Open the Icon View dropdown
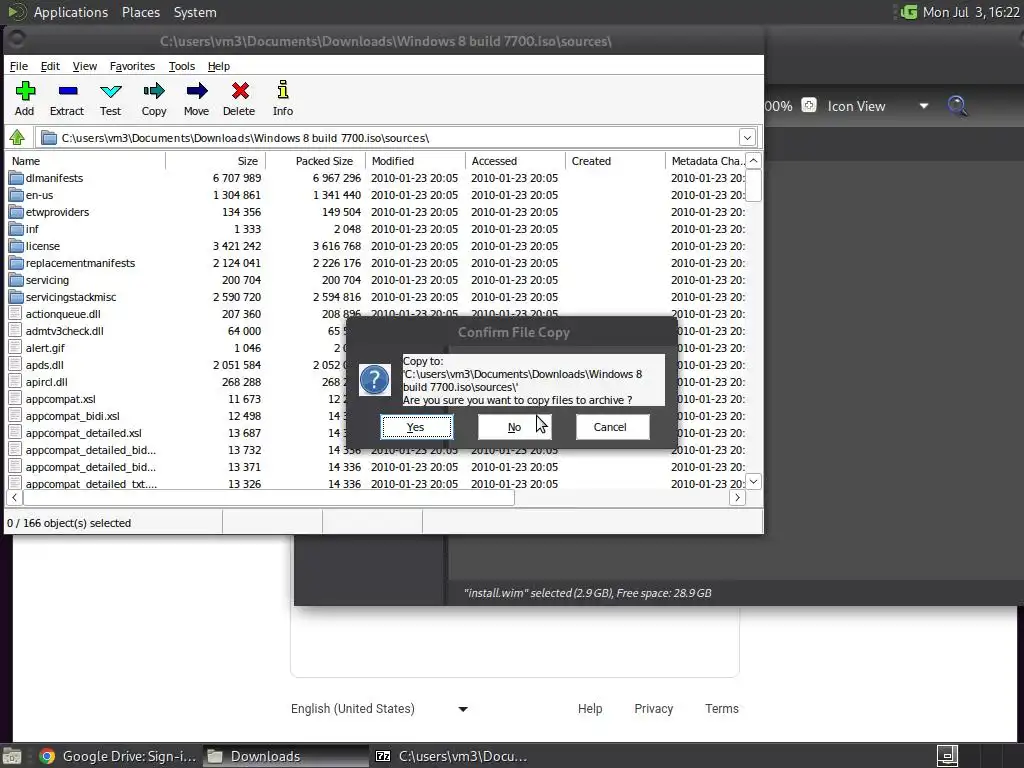This screenshot has height=768, width=1024. 923,106
